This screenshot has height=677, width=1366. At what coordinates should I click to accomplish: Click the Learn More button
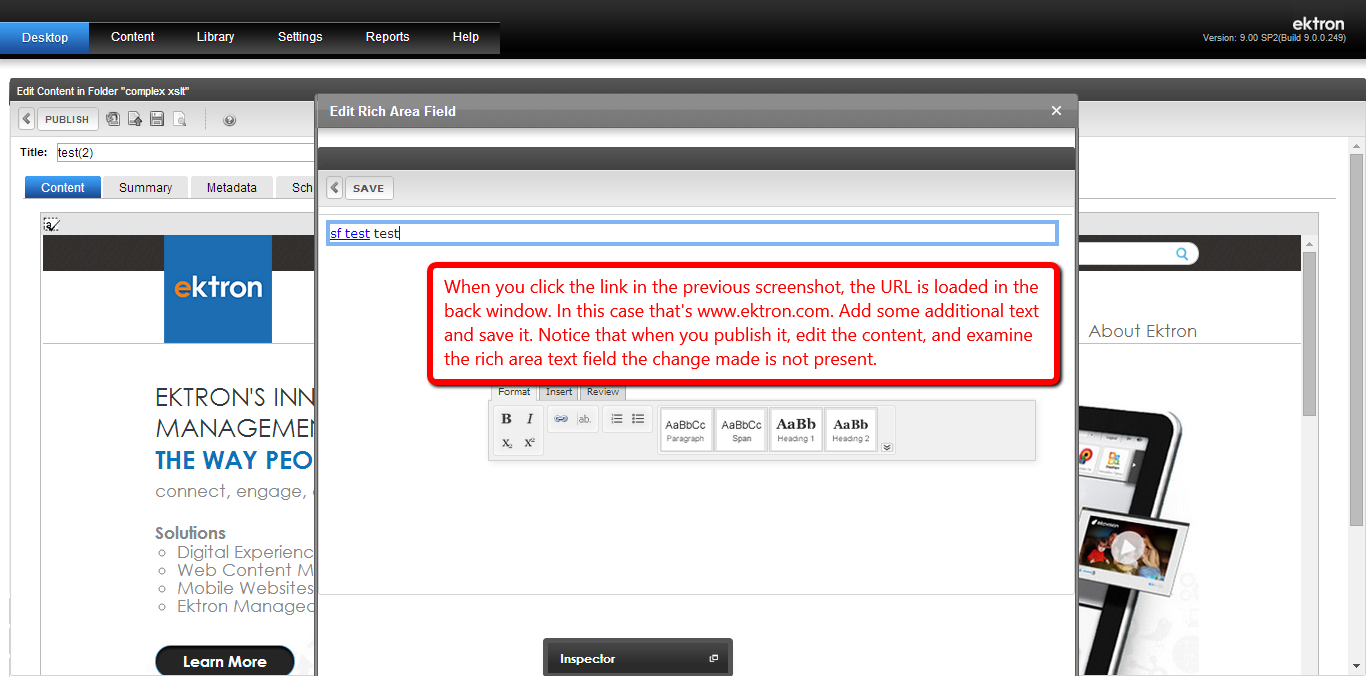[x=225, y=661]
